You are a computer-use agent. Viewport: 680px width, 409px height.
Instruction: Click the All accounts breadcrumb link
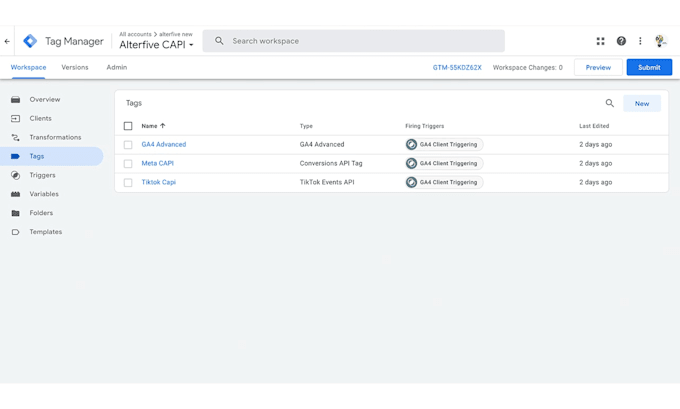pyautogui.click(x=135, y=34)
